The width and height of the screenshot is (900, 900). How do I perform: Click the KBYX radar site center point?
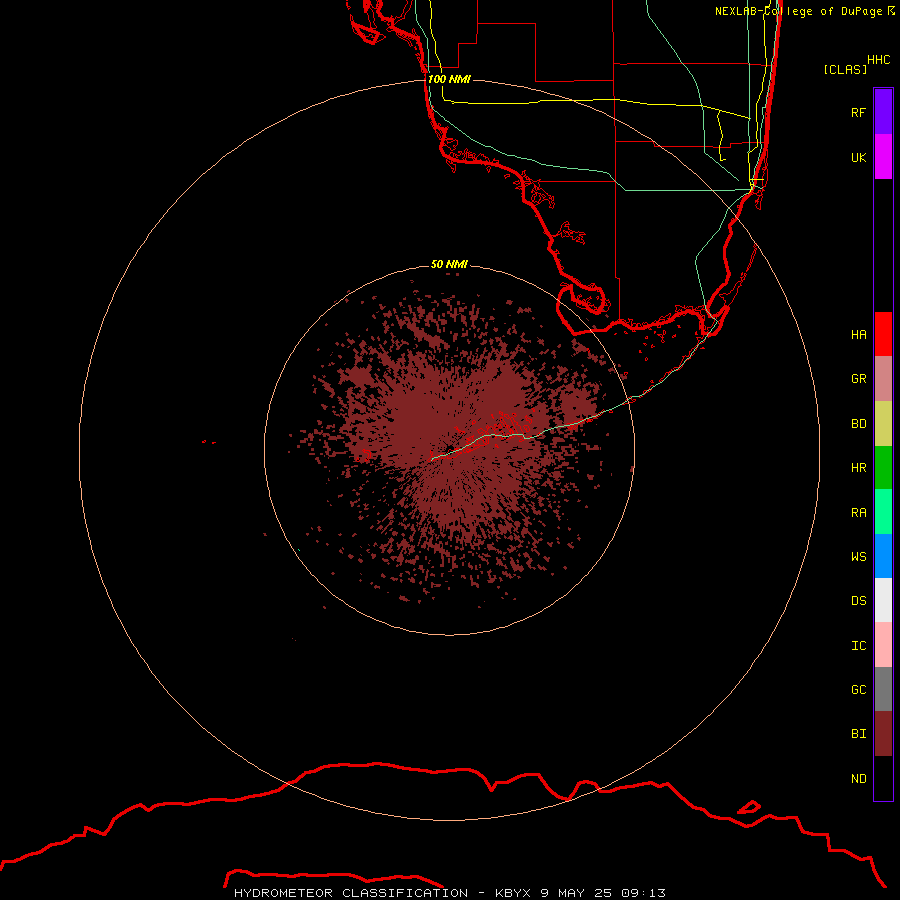pyautogui.click(x=449, y=449)
